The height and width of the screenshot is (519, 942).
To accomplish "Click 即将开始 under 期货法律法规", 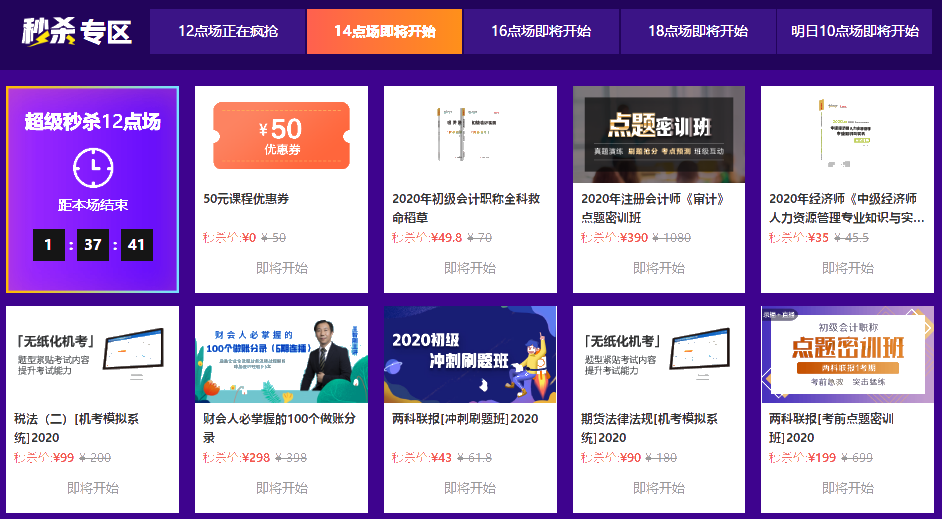I will 659,488.
